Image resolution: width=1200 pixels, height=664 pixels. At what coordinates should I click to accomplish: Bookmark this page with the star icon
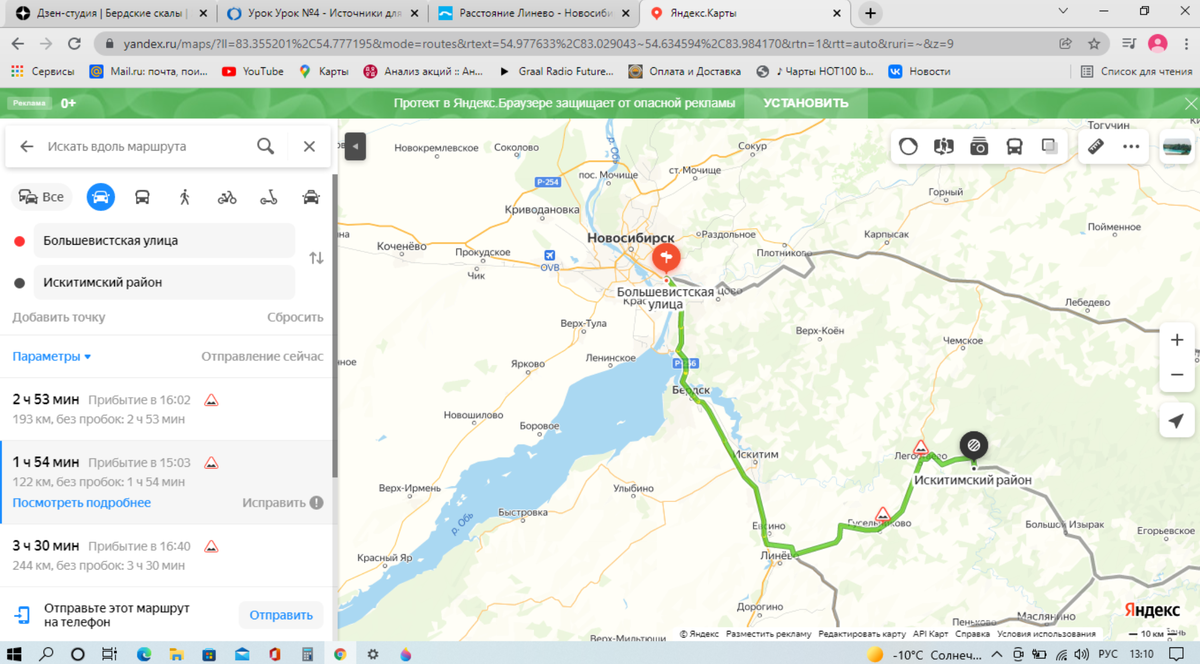[1094, 44]
